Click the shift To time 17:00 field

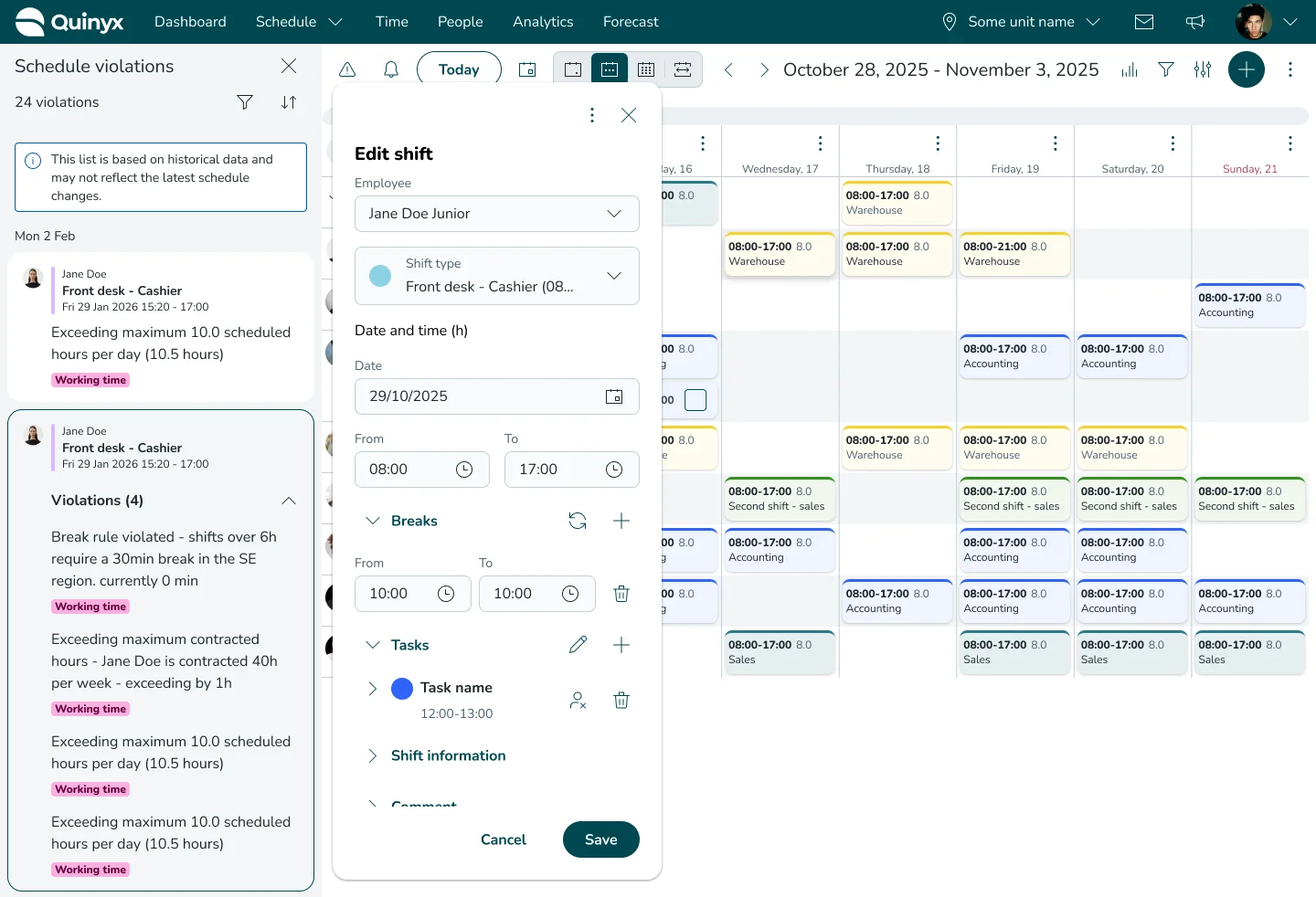click(x=572, y=470)
